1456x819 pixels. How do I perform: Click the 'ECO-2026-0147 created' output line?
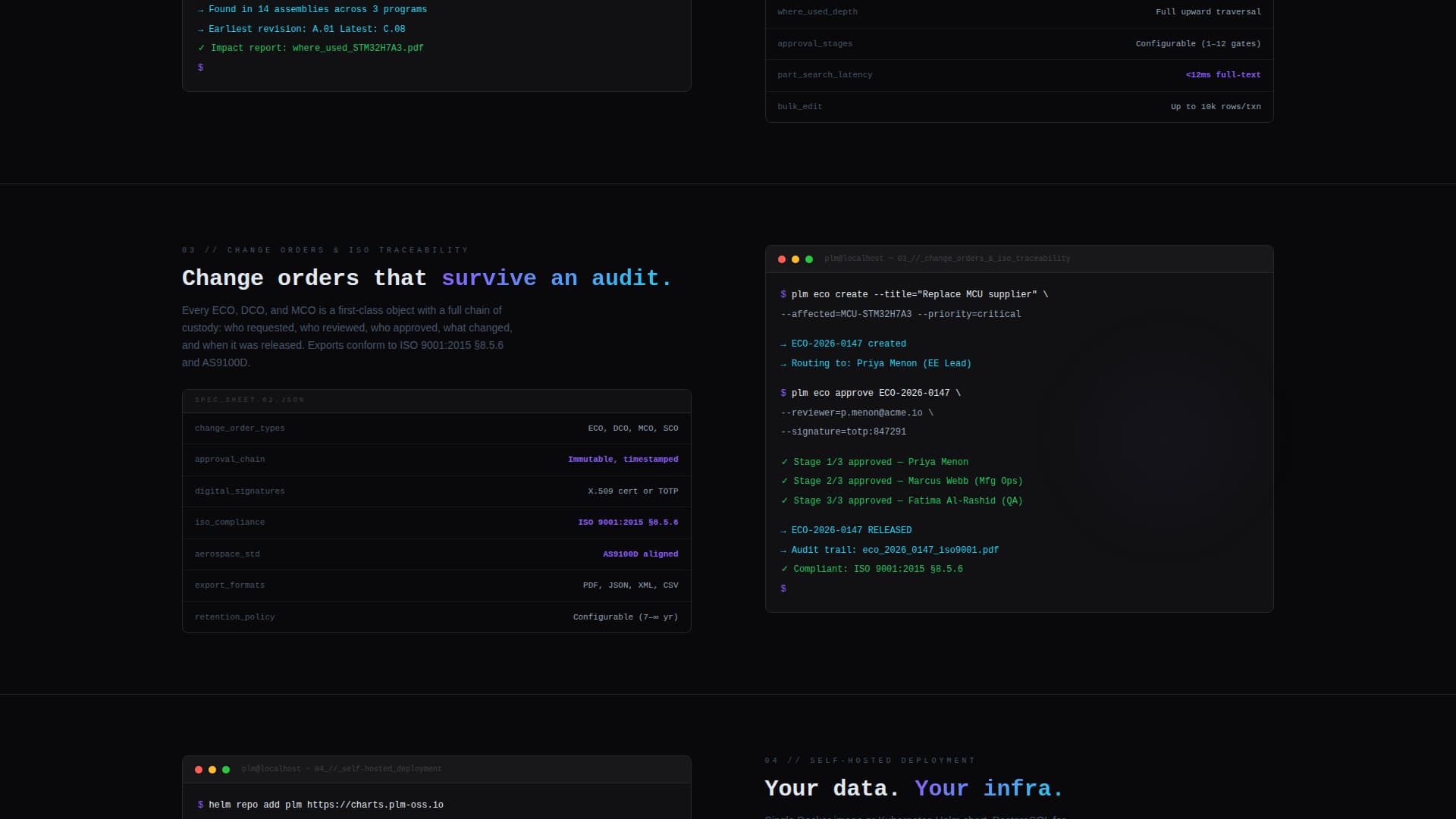(x=843, y=344)
